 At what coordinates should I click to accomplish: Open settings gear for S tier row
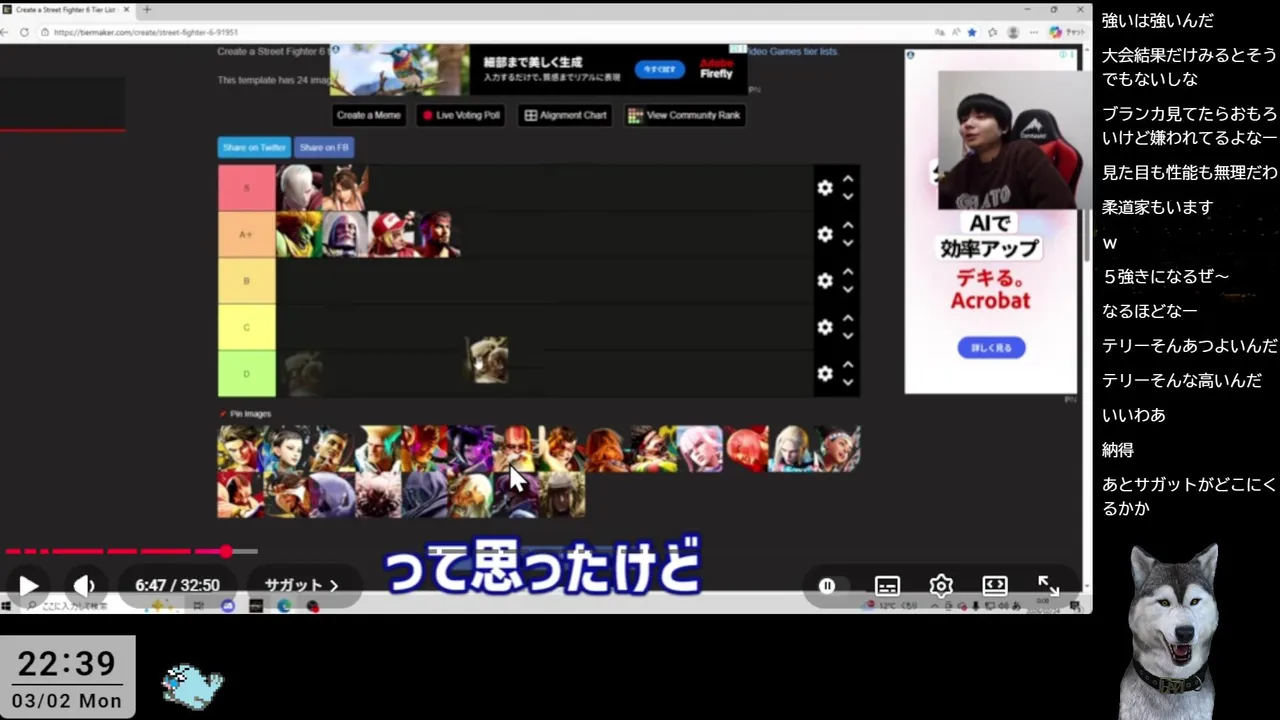click(825, 188)
